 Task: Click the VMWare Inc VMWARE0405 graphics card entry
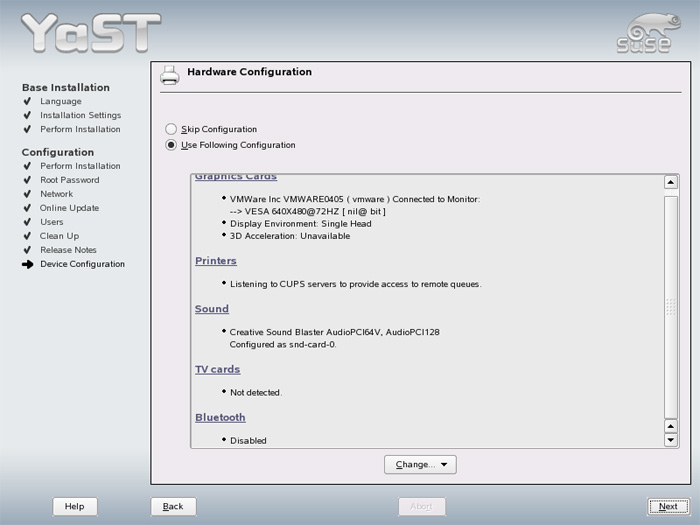(x=355, y=199)
